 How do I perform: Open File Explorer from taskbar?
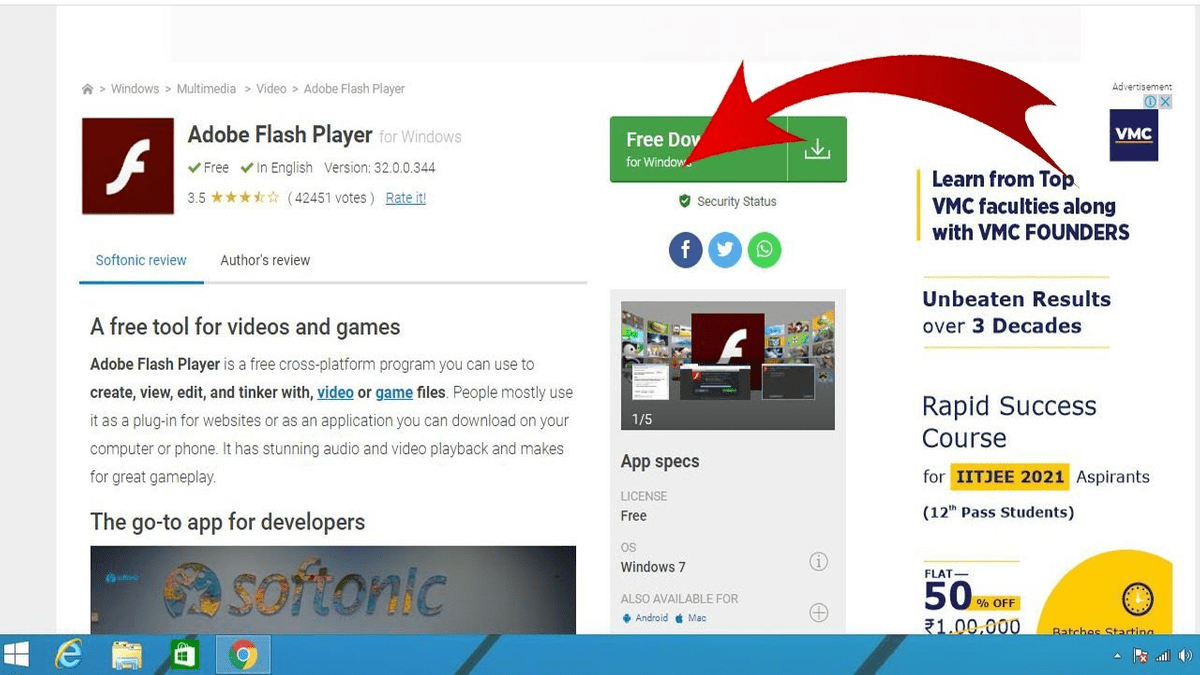click(x=127, y=655)
